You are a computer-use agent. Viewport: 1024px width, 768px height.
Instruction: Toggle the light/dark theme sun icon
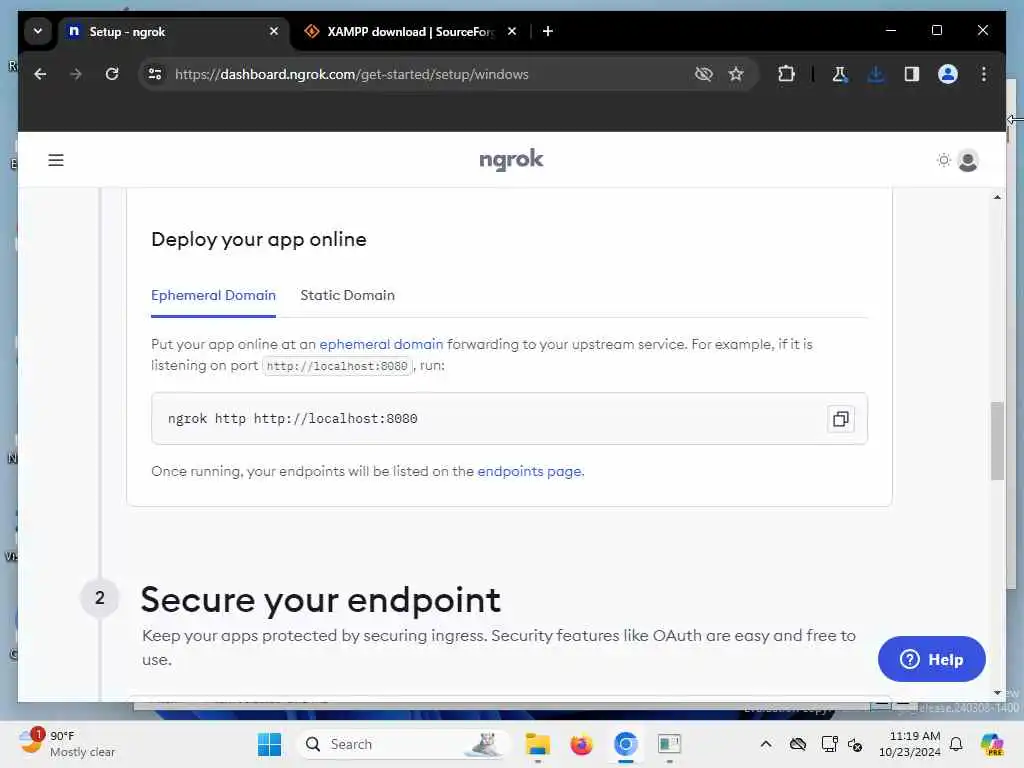click(x=943, y=160)
